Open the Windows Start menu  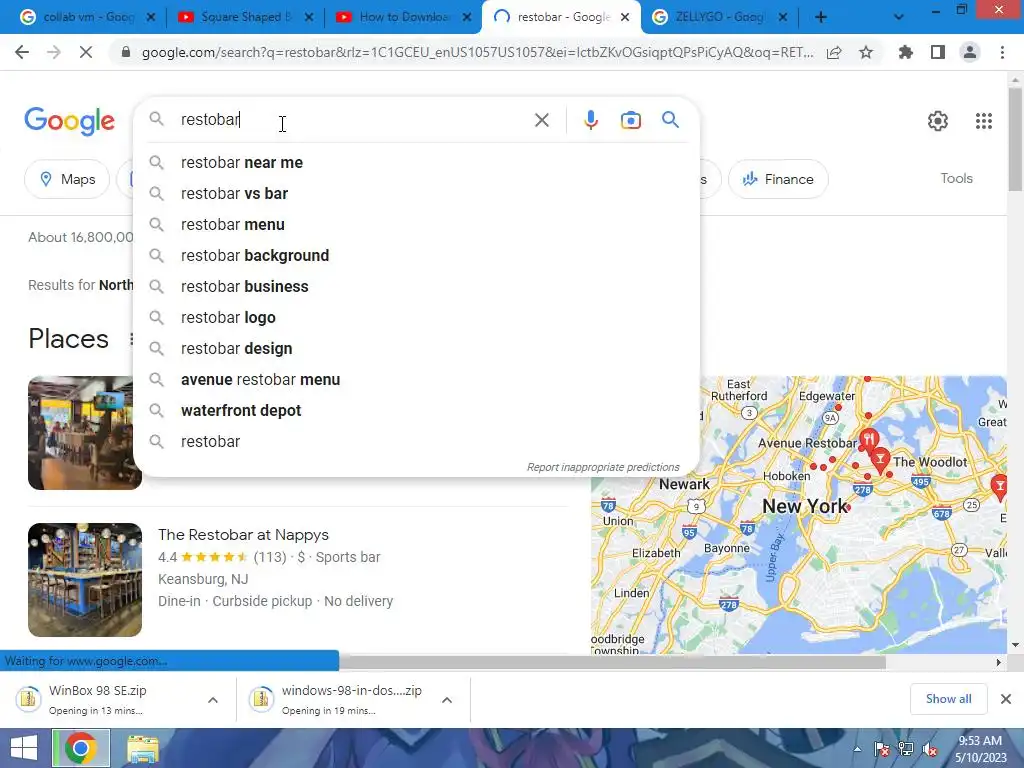tap(24, 748)
